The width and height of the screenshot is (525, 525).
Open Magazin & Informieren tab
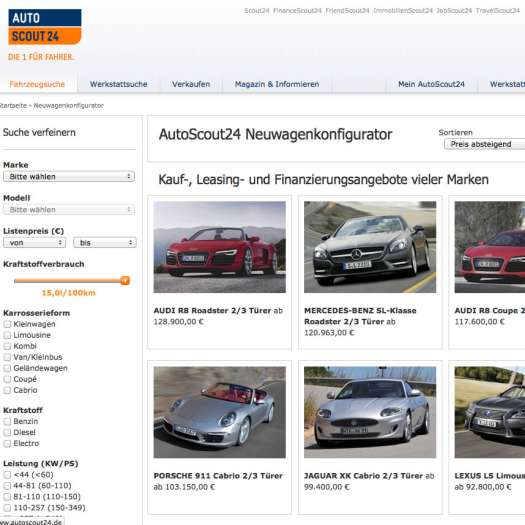tap(277, 84)
